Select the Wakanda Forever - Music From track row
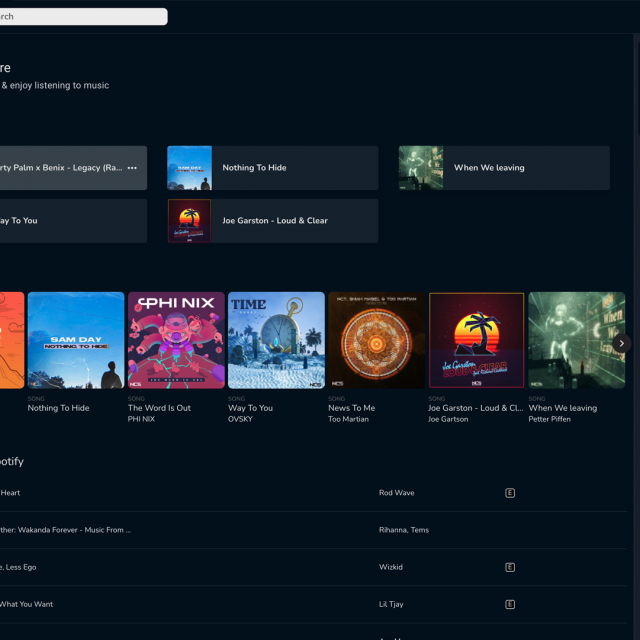 pos(313,530)
